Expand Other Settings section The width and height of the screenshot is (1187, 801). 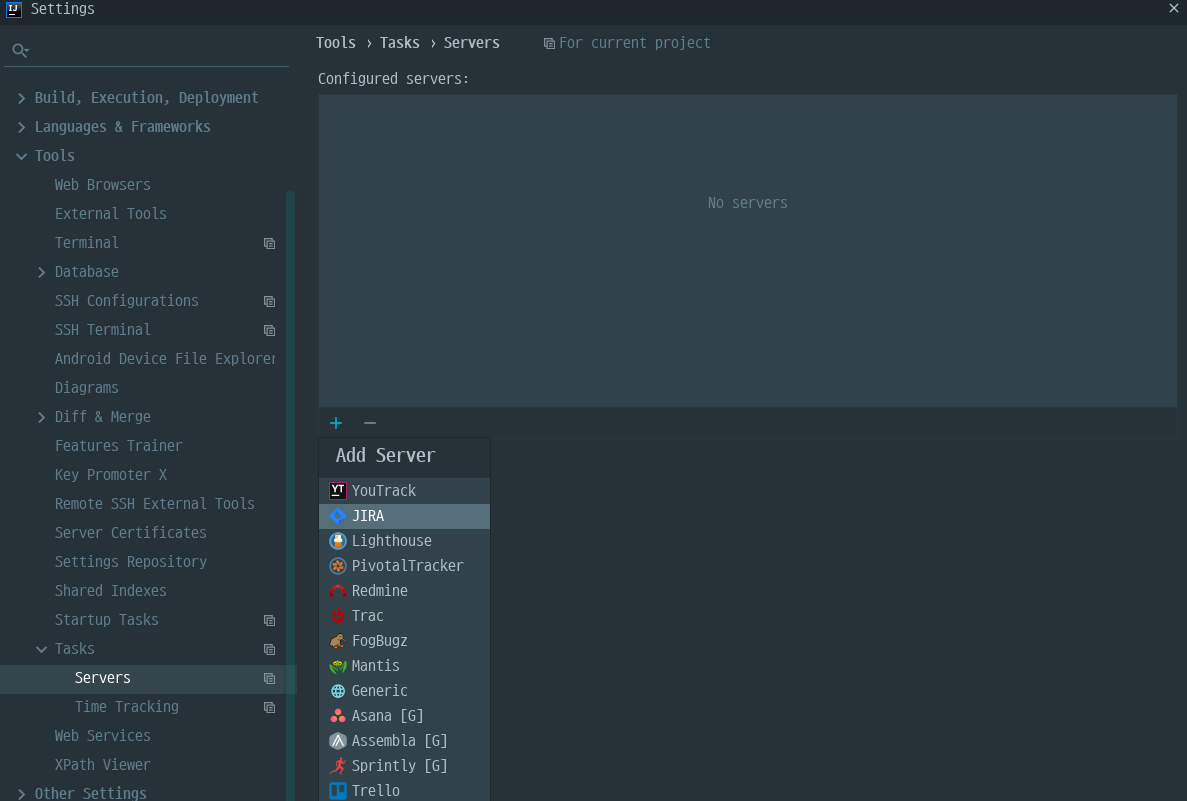(21, 793)
